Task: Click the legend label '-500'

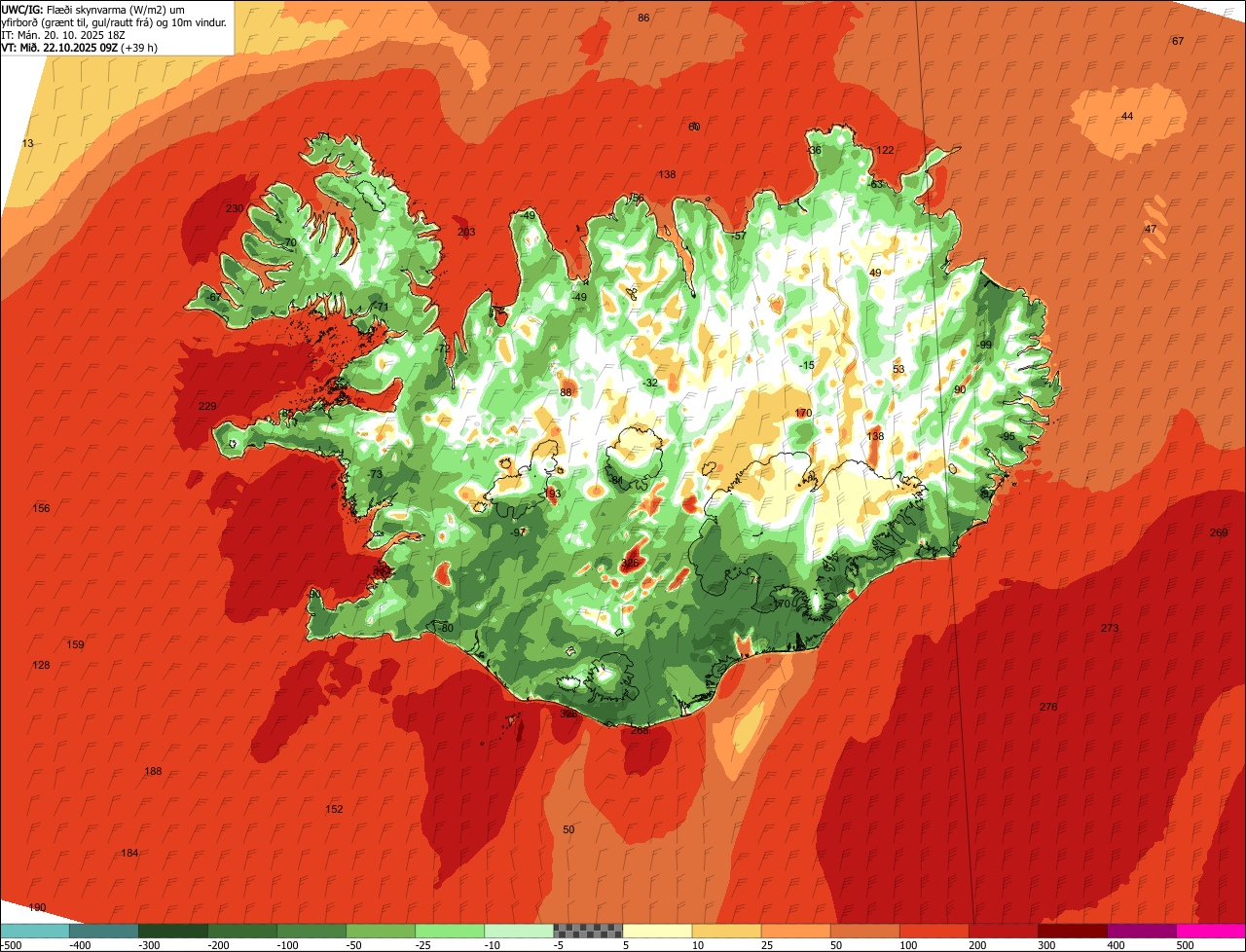Action: (11, 945)
